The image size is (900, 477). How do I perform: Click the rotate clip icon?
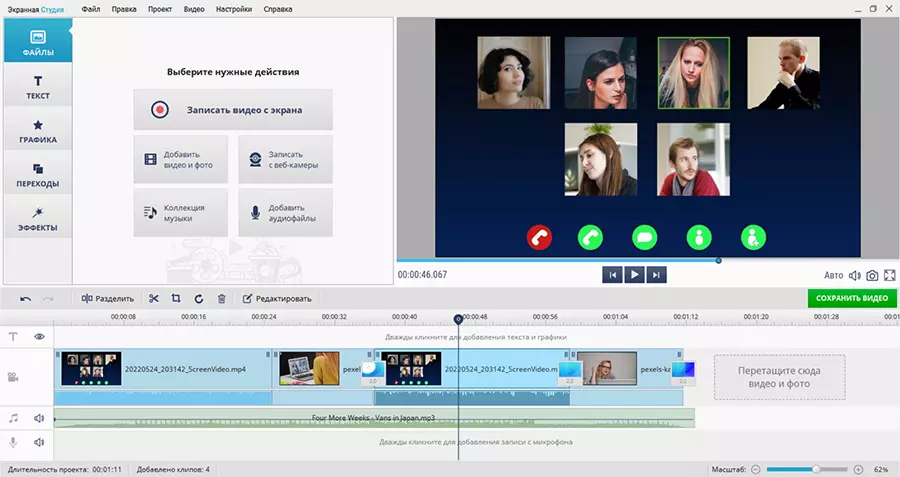(198, 298)
